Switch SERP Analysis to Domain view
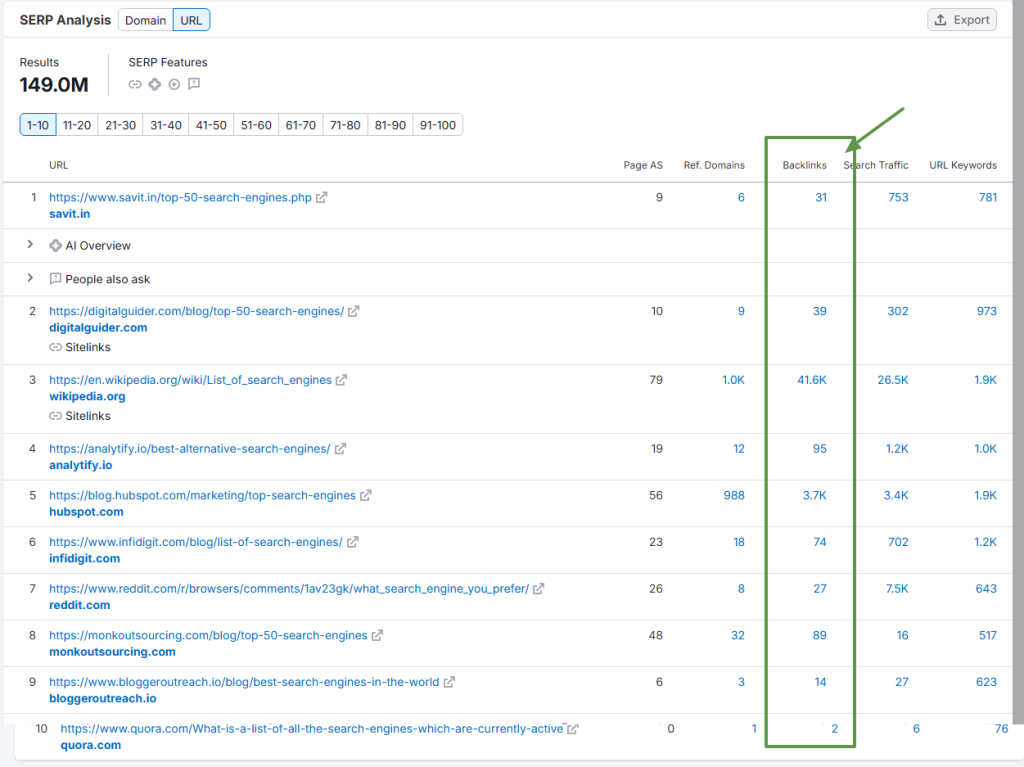The image size is (1024, 767). pos(145,20)
